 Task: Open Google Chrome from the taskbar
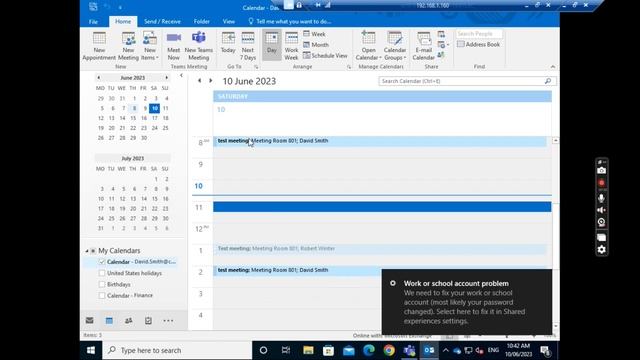389,350
